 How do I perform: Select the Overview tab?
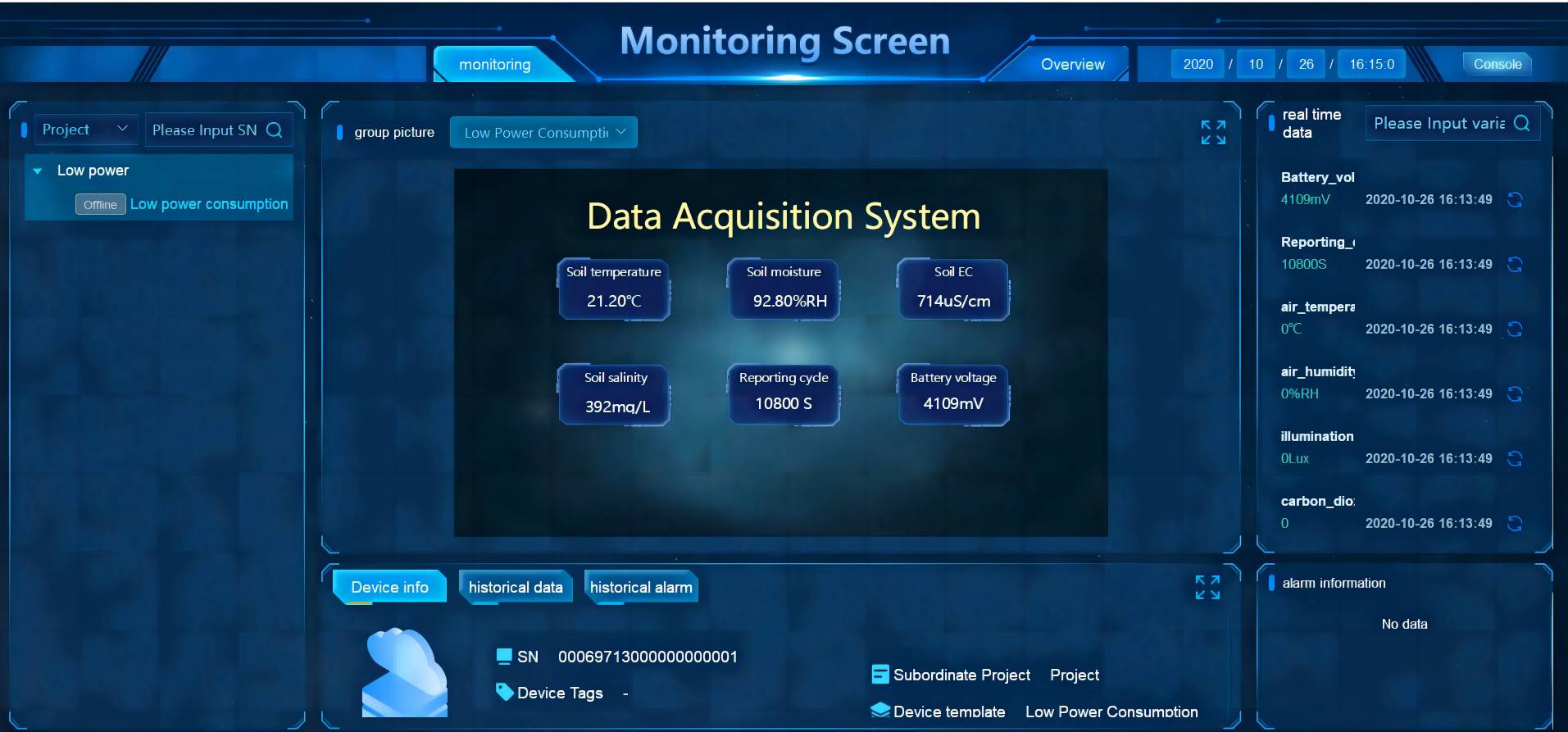pos(1072,65)
